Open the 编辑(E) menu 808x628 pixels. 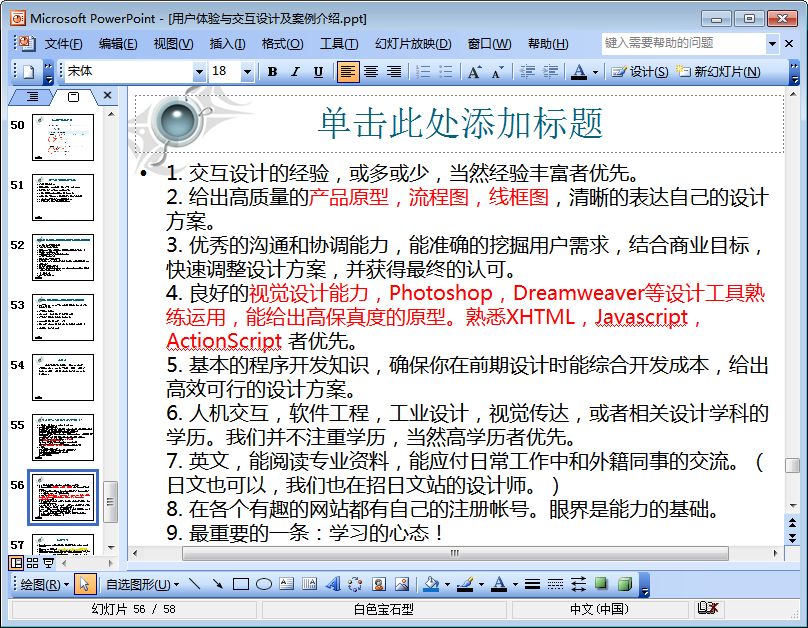118,44
